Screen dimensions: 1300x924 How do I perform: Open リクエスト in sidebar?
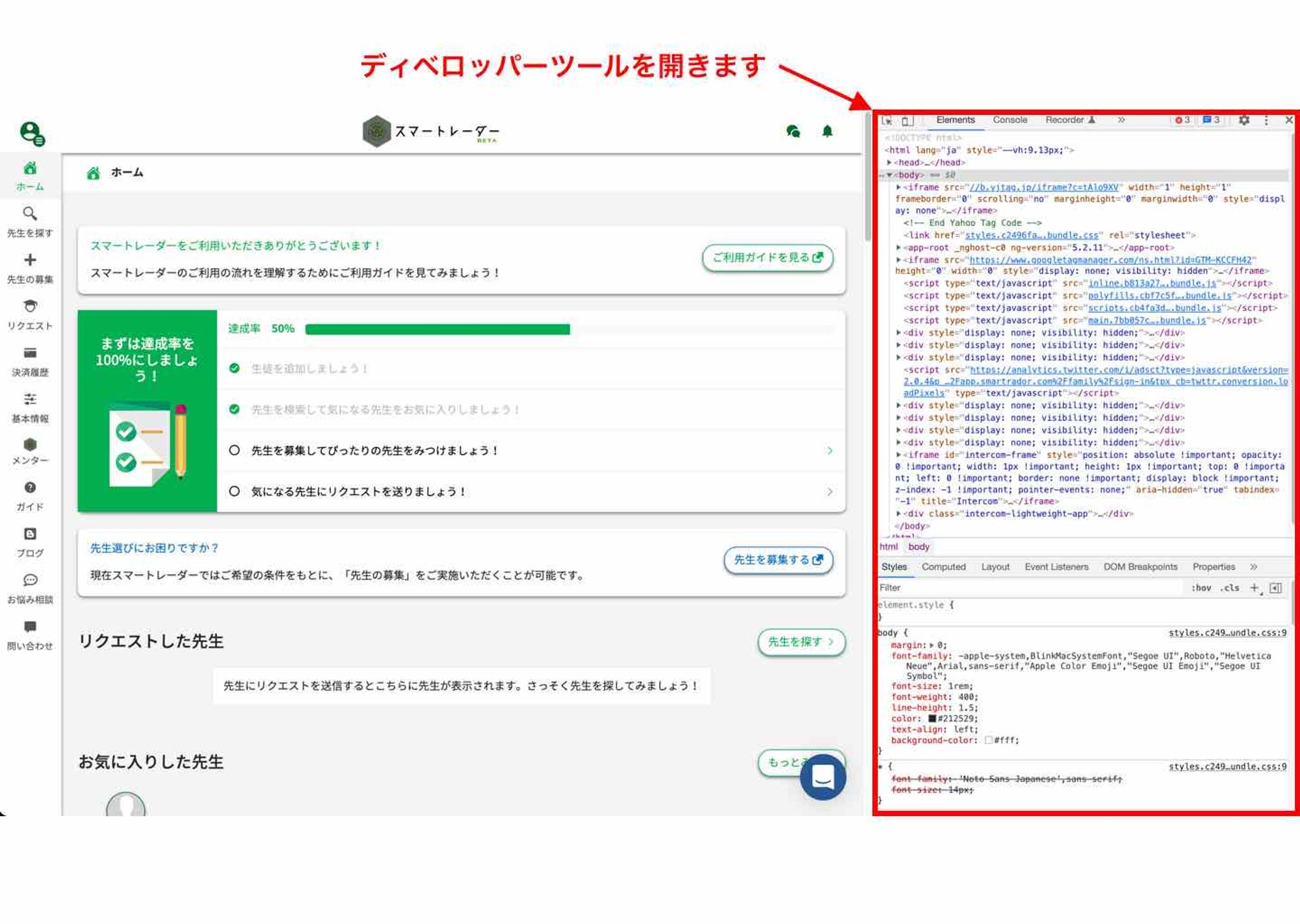(30, 314)
